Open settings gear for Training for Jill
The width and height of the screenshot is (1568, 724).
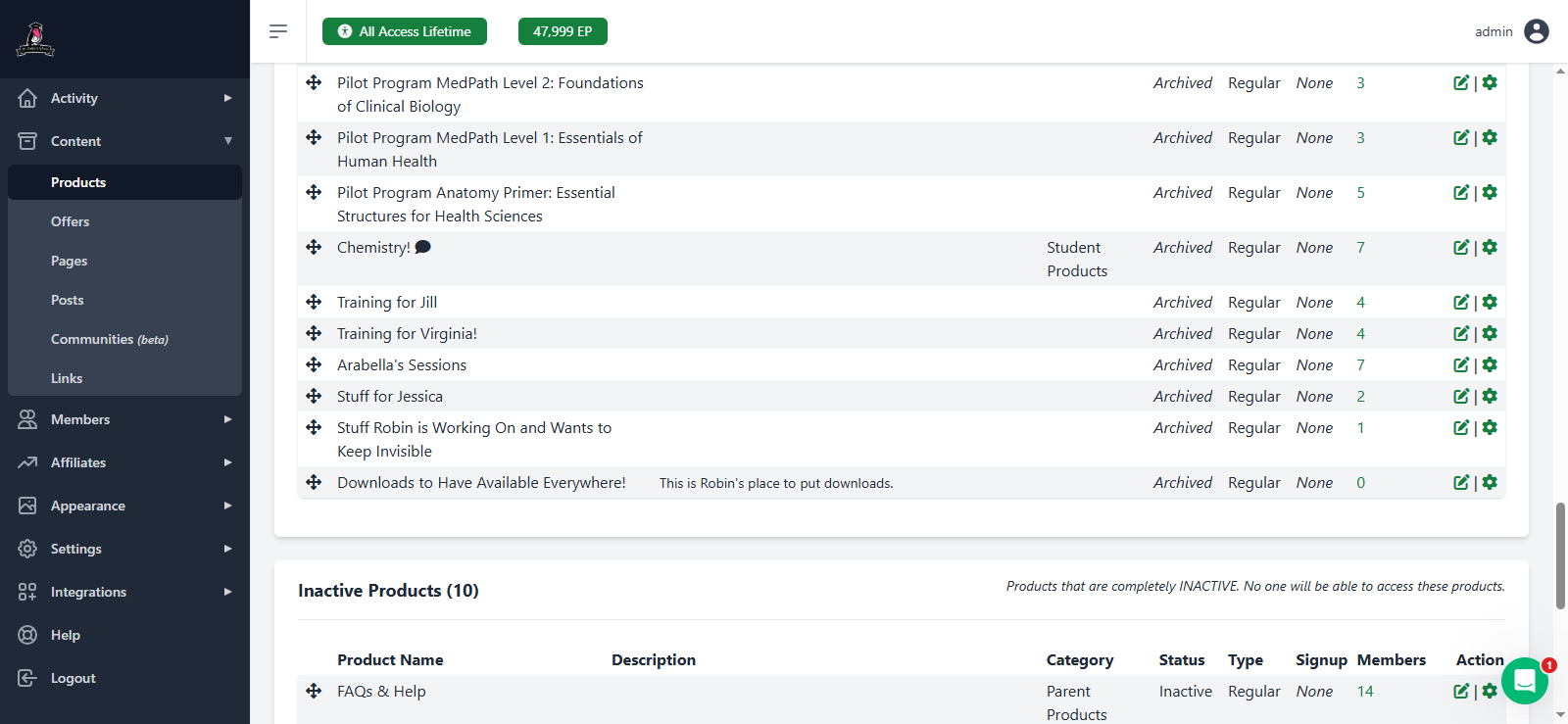point(1490,303)
